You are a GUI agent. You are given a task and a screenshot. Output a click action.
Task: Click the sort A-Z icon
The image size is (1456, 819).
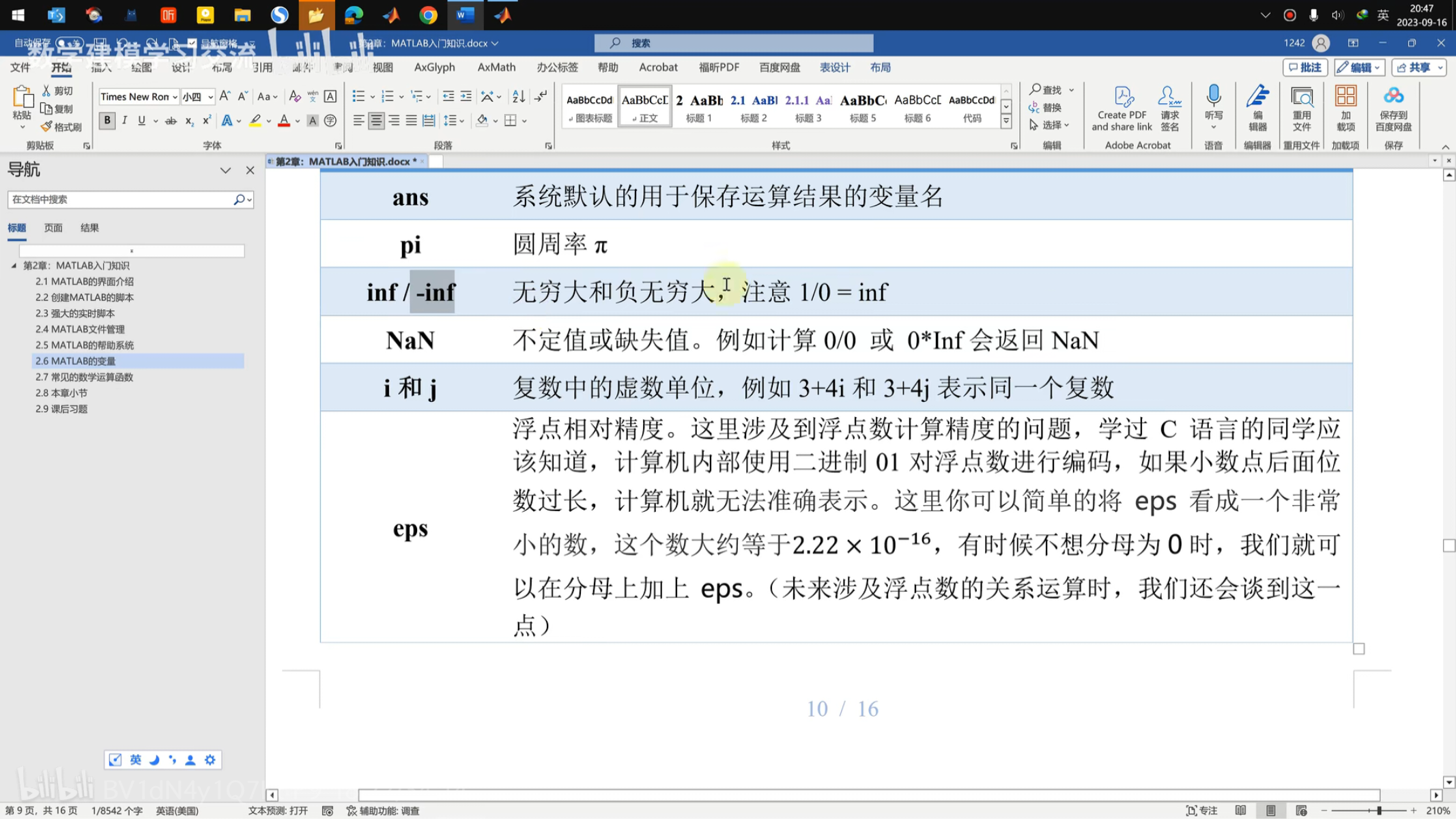pos(519,96)
